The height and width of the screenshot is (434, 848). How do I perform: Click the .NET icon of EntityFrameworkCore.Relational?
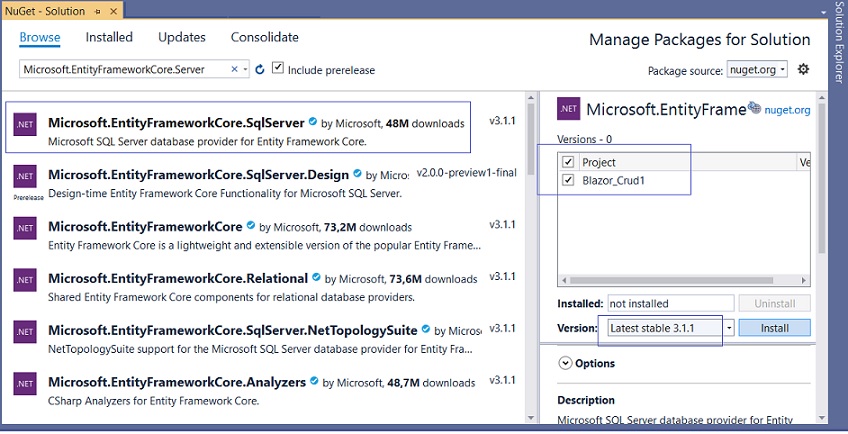pyautogui.click(x=25, y=280)
